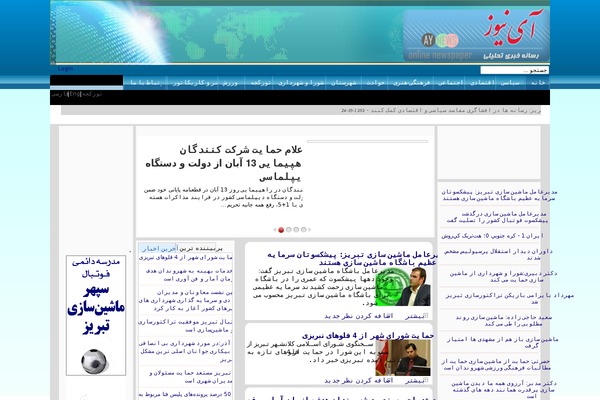Click the soccer ball image in the football school ad
Viewport: 600px width, 400px height.
point(94,361)
